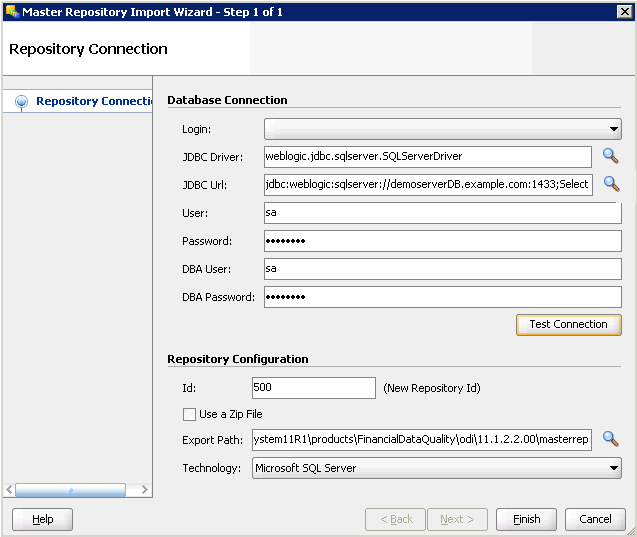Click into the JDBC Url field
The height and width of the screenshot is (537, 637).
coord(428,184)
